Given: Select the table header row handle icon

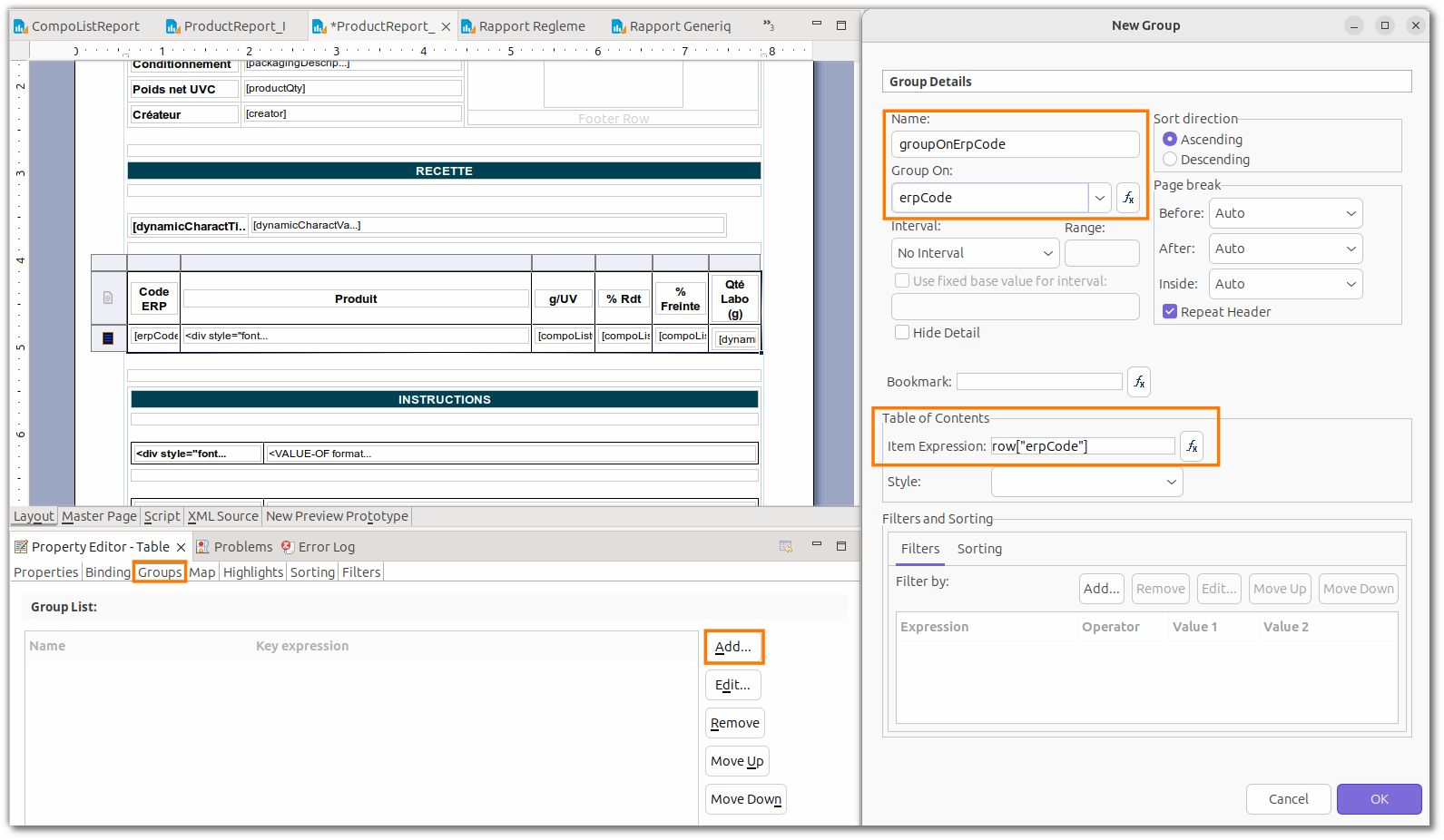Looking at the screenshot, I should pyautogui.click(x=108, y=298).
